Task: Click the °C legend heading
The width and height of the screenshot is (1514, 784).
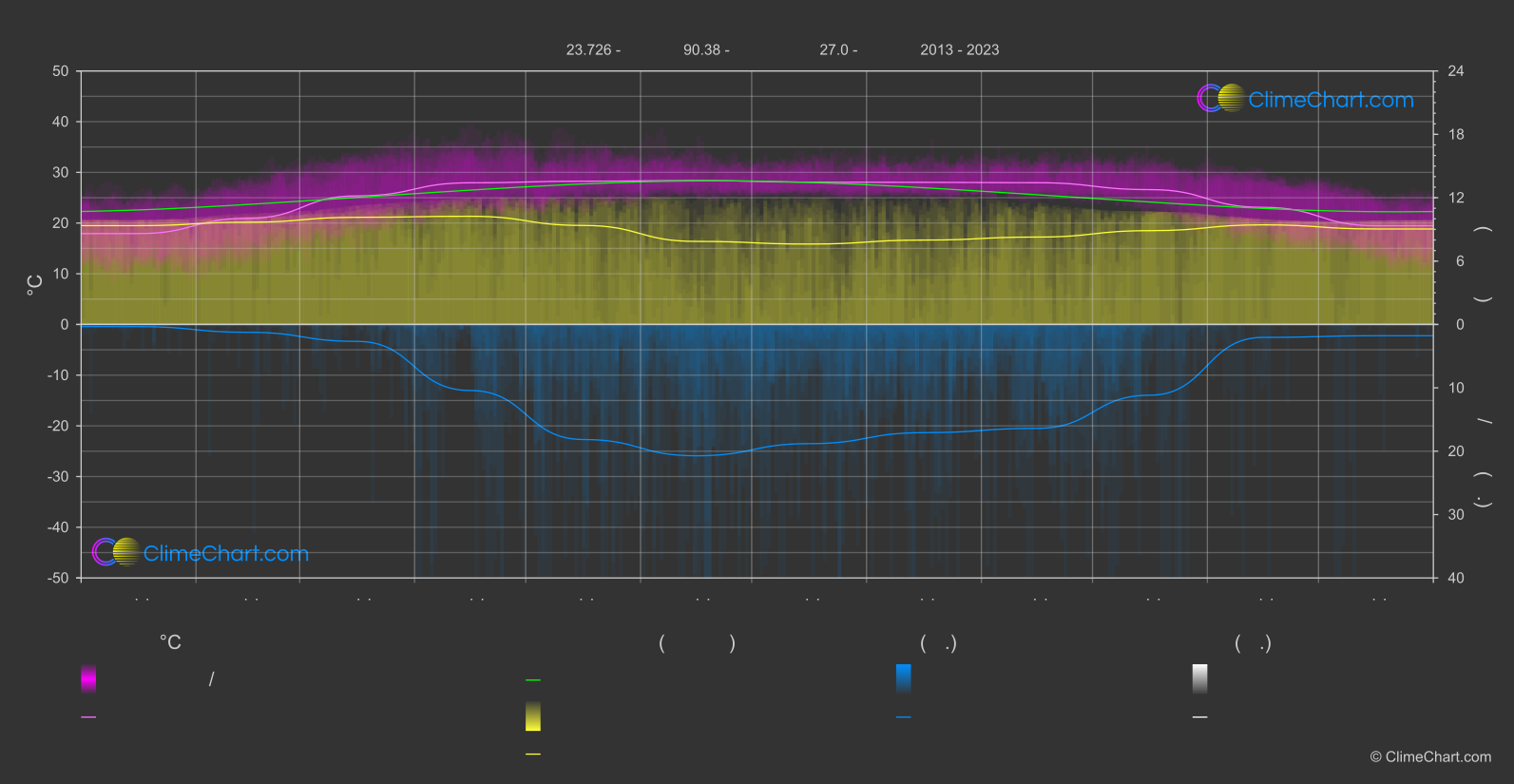Action: [170, 643]
